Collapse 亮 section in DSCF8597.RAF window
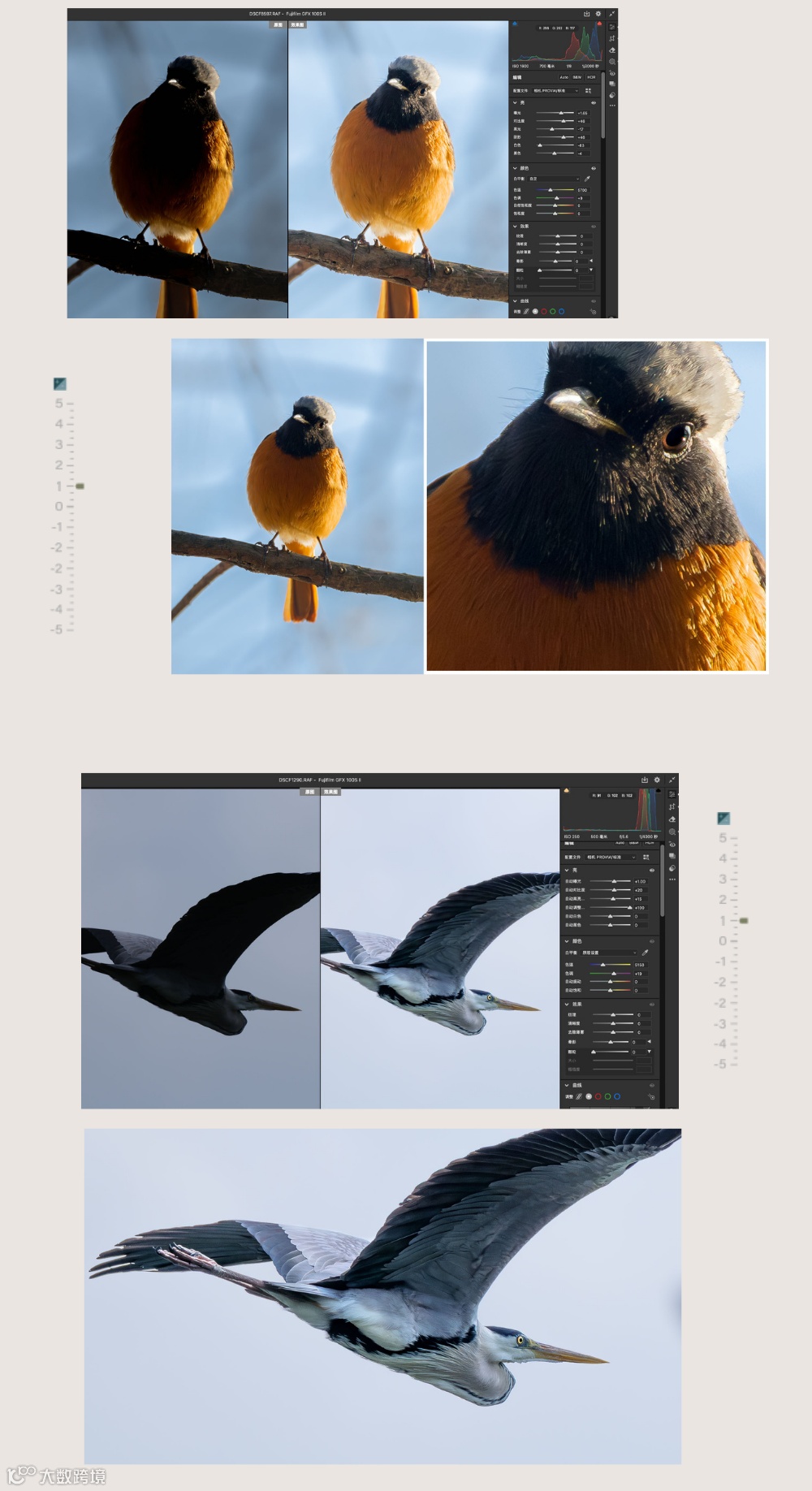Screen dimensions: 812x1491 515,102
